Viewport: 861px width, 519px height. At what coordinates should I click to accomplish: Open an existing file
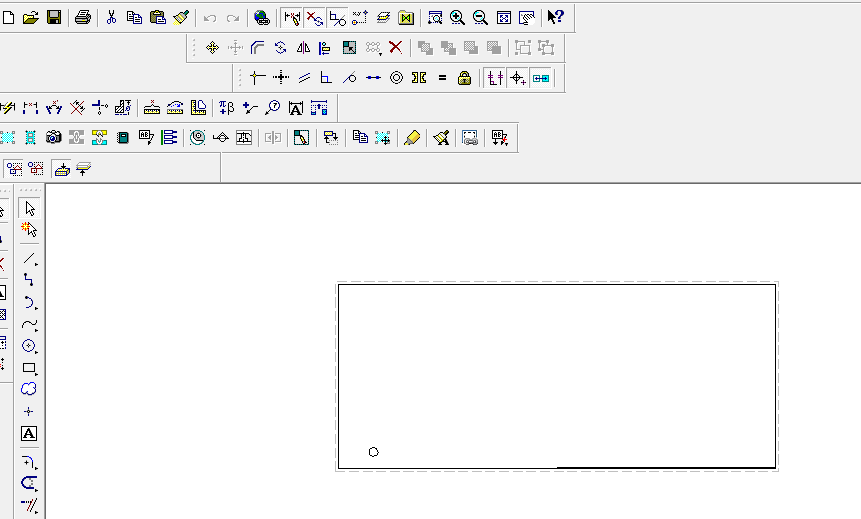[x=31, y=18]
